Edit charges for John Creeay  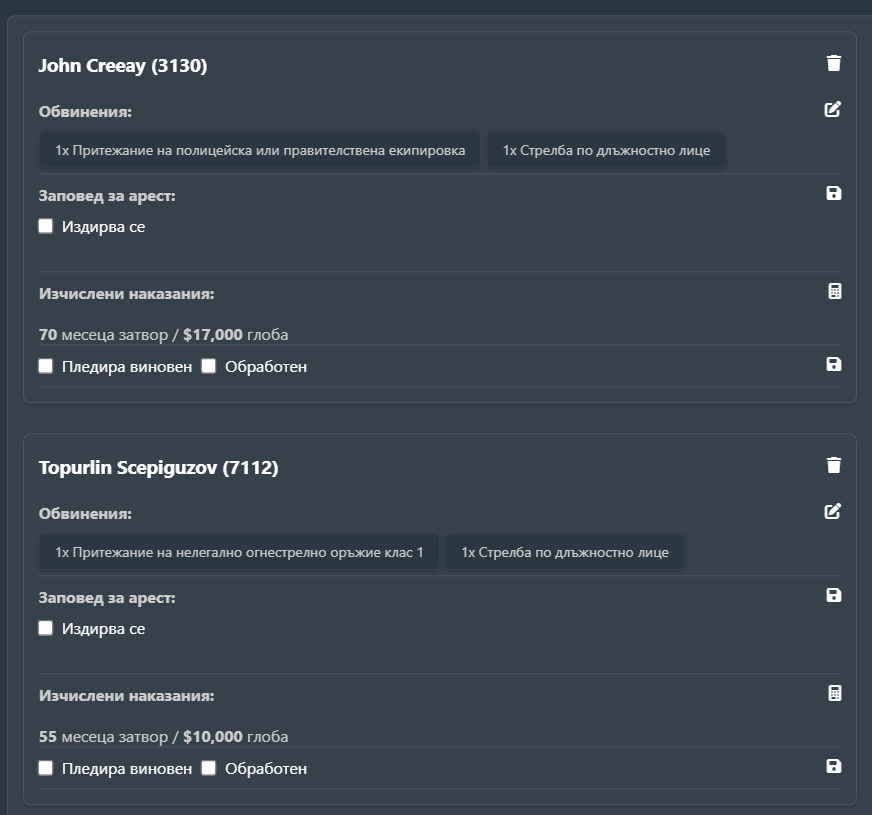(x=833, y=109)
